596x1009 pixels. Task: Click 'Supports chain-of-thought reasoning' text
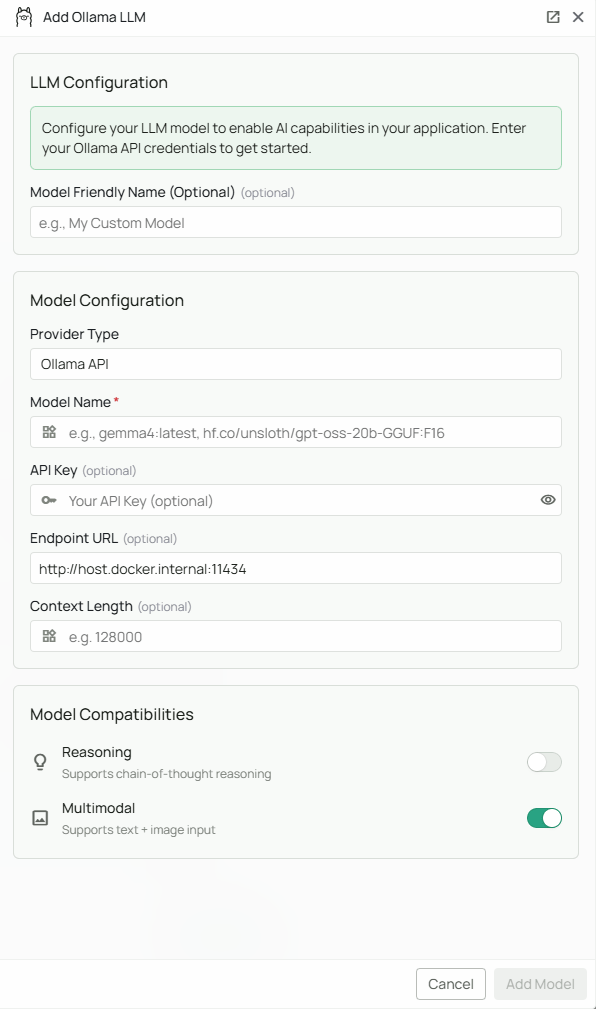[167, 773]
